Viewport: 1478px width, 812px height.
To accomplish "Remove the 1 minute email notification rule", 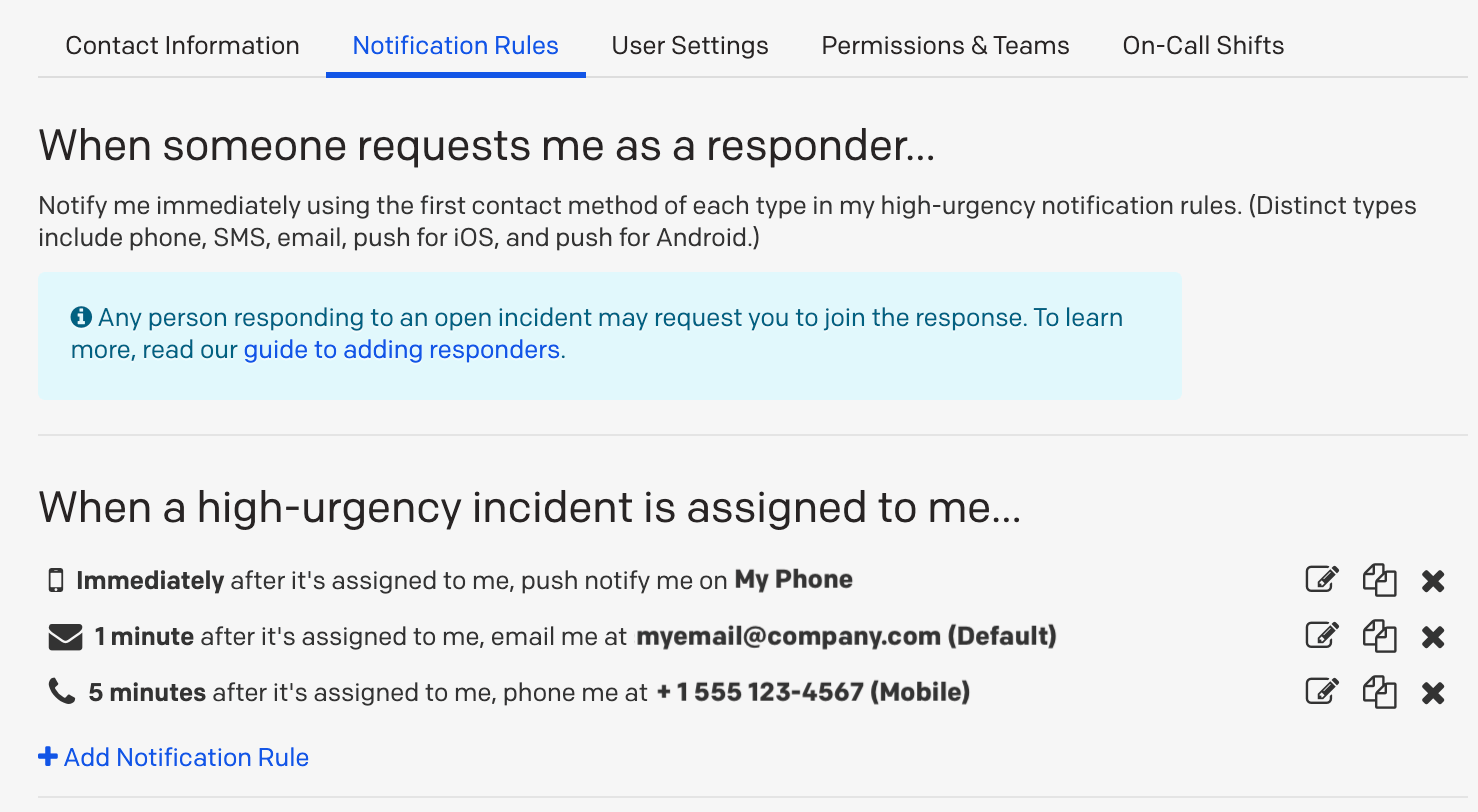I will click(1433, 637).
